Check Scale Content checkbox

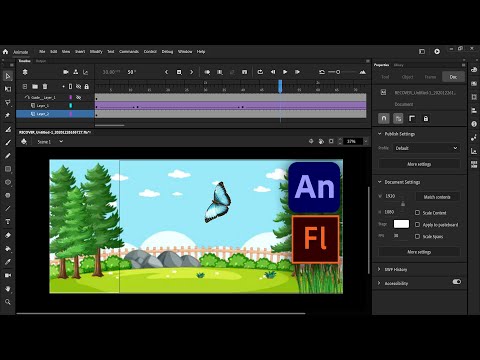point(417,212)
